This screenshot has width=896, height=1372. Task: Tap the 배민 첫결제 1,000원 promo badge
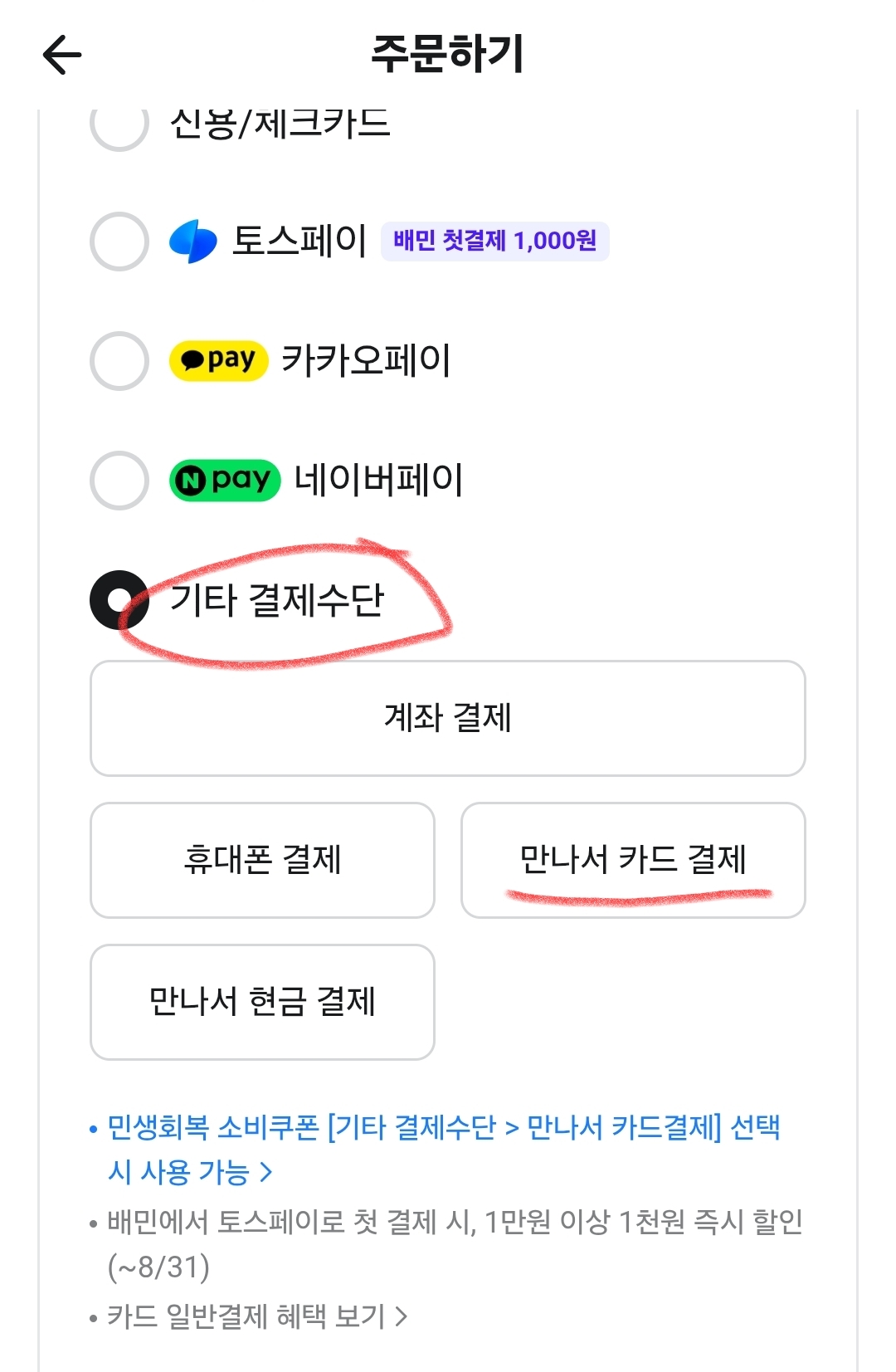(x=495, y=240)
